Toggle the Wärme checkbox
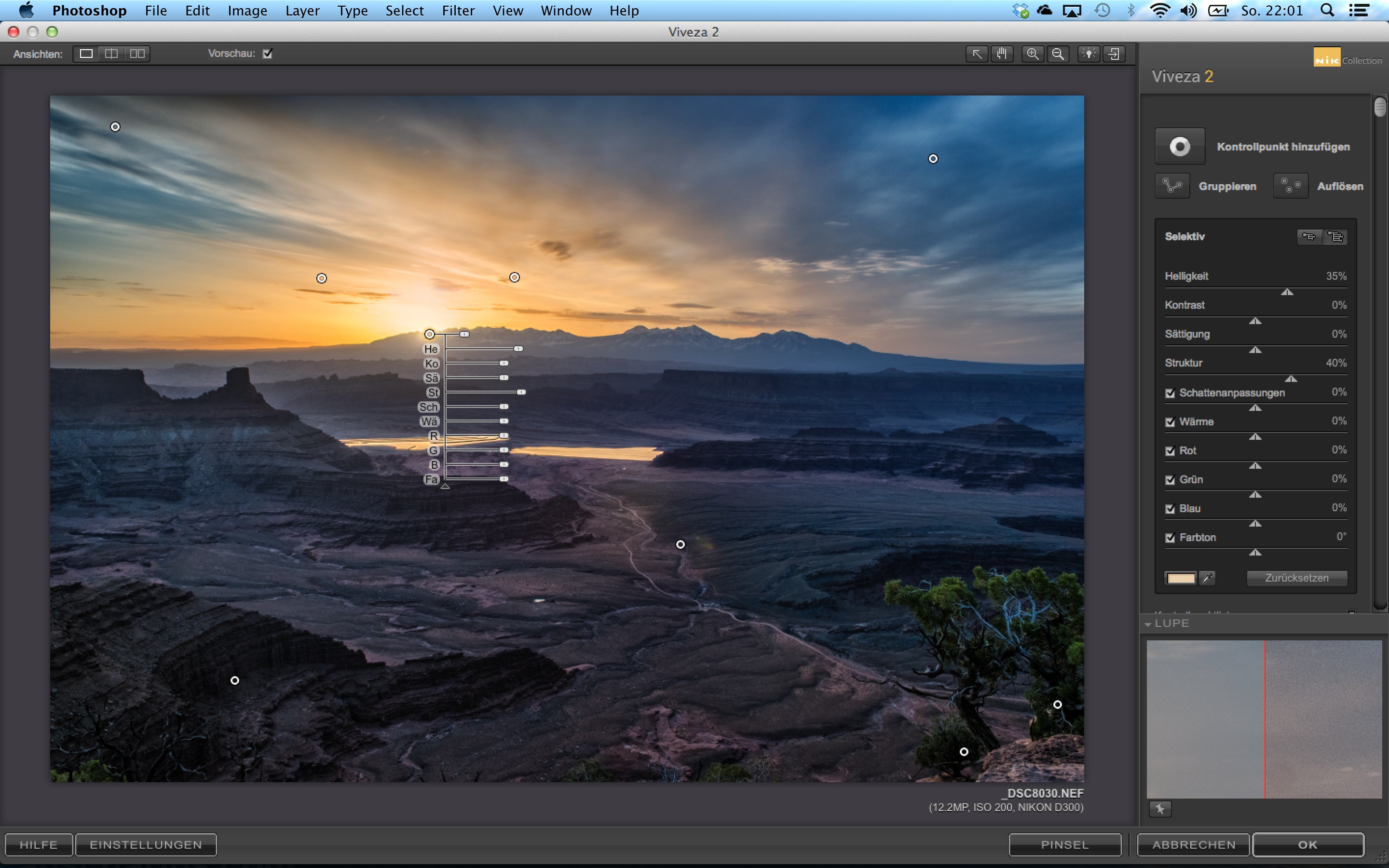 [1171, 422]
